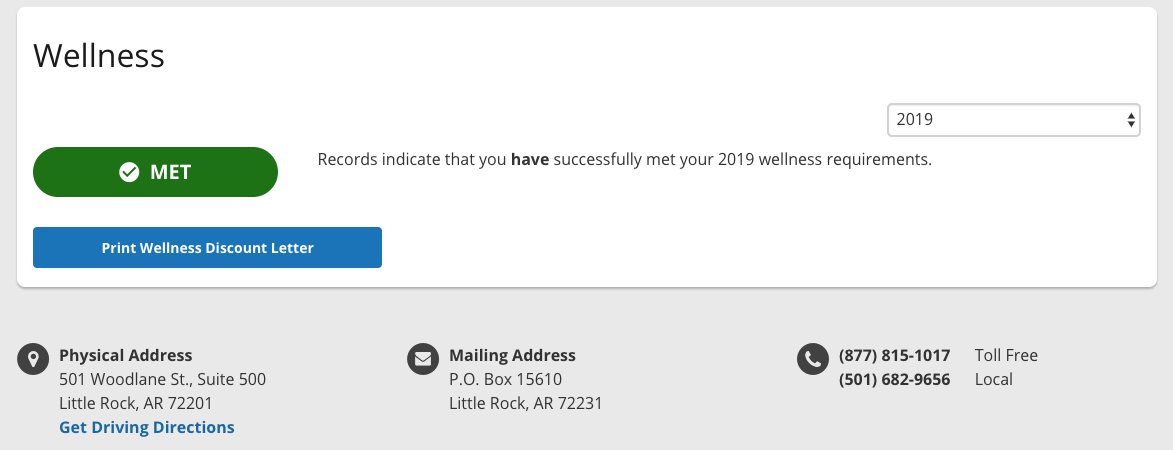Click the green MET status badge
Viewport: 1173px width, 450px height.
(x=156, y=172)
